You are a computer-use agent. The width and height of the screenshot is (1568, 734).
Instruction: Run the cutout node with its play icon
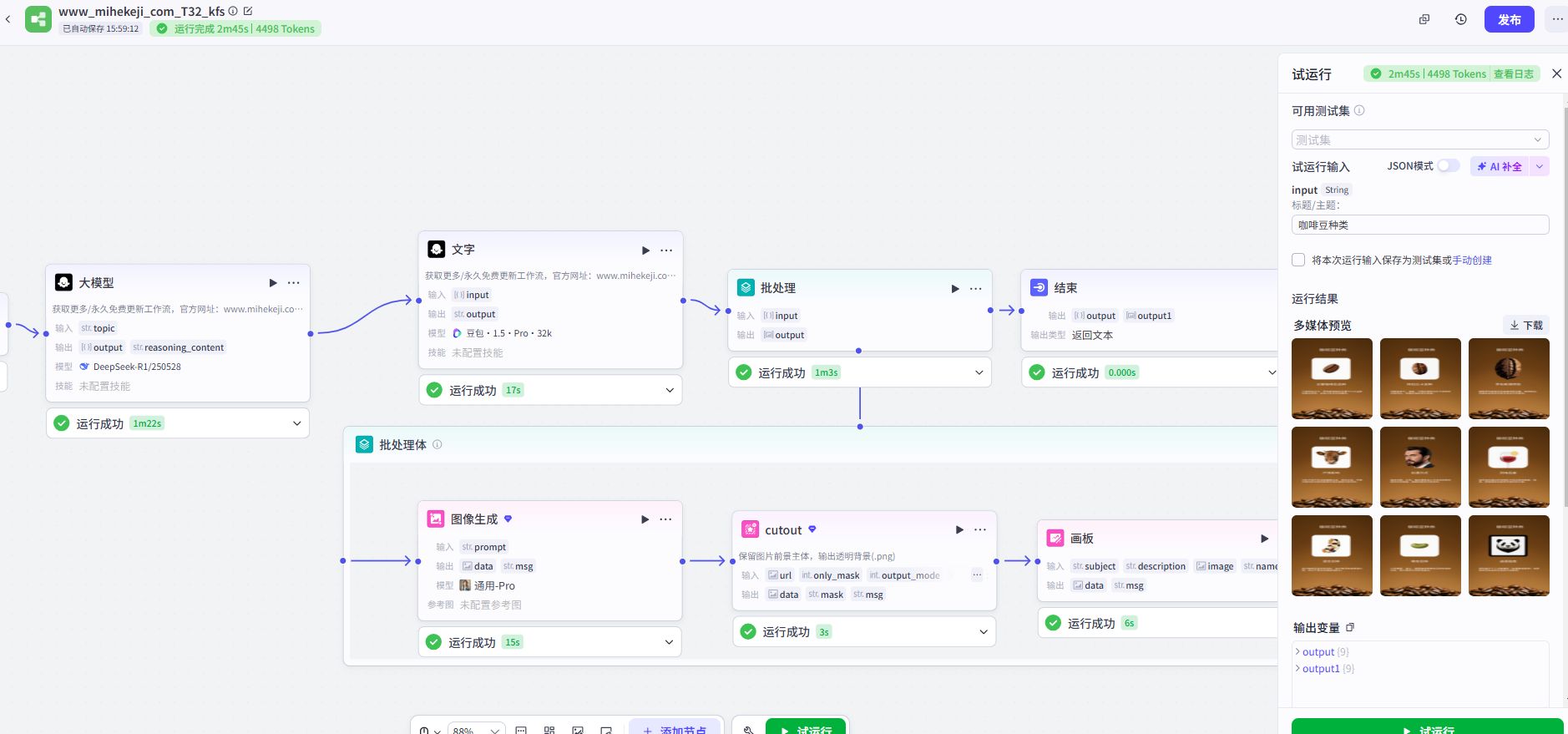(x=959, y=530)
